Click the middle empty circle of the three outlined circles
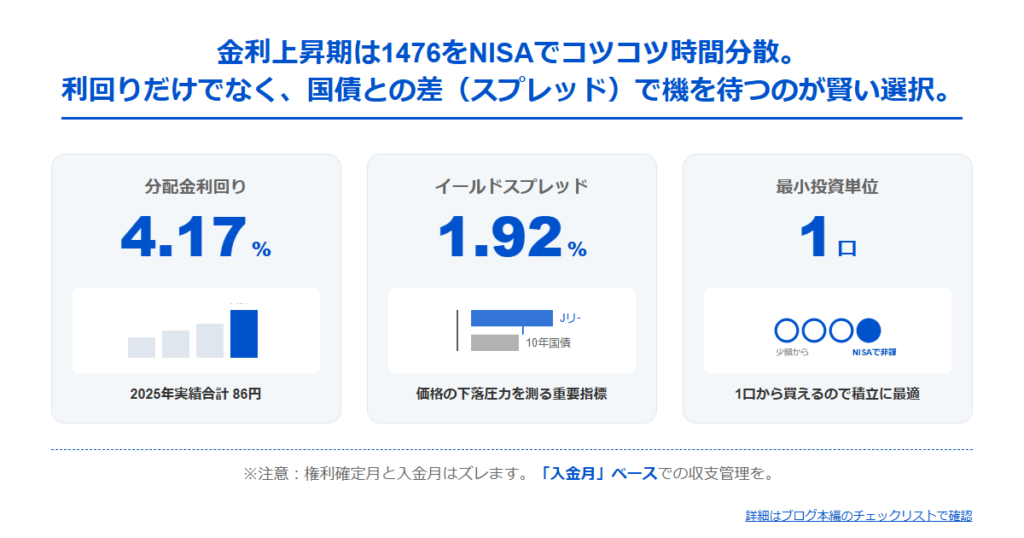This screenshot has height=538, width=1024. 815,330
